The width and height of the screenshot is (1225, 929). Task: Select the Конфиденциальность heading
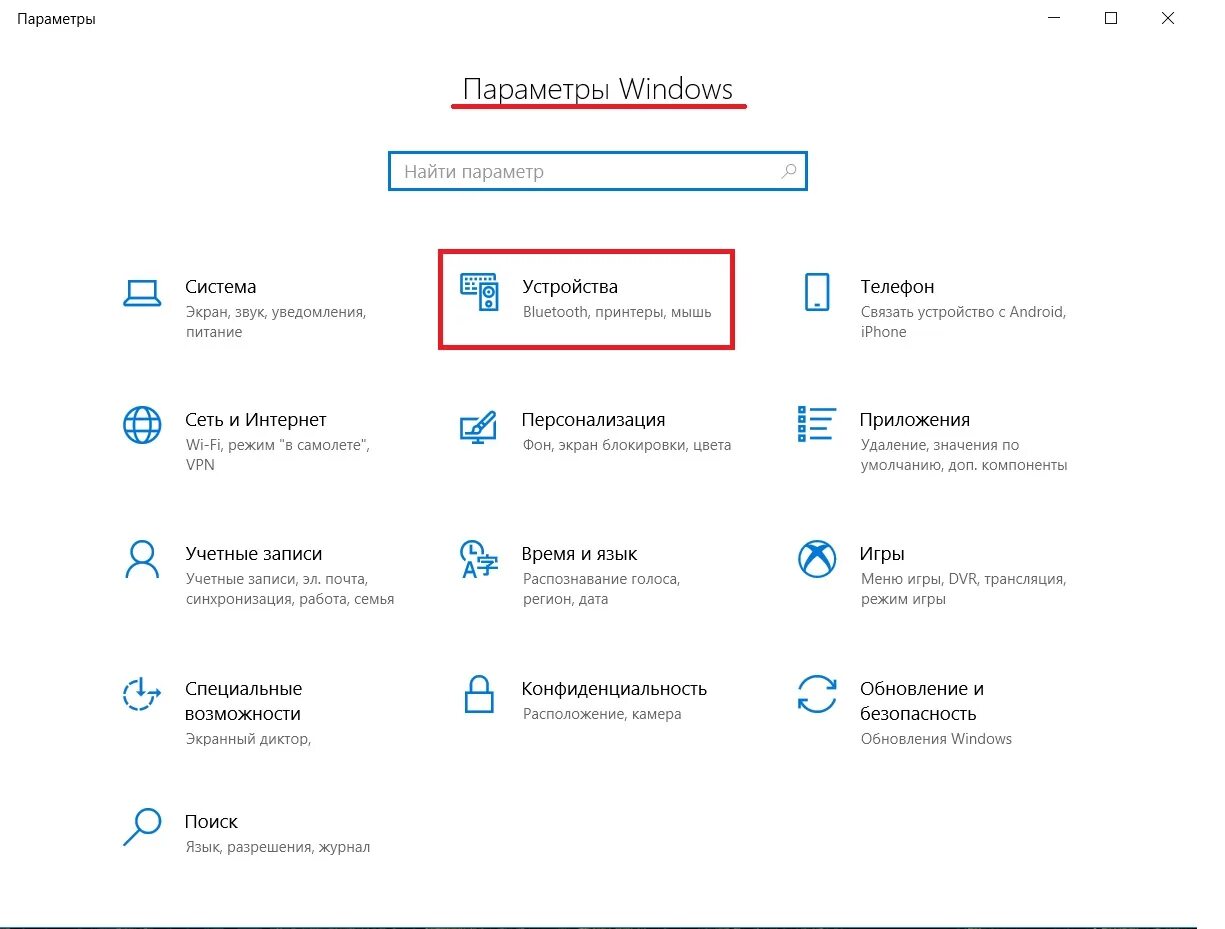point(614,689)
